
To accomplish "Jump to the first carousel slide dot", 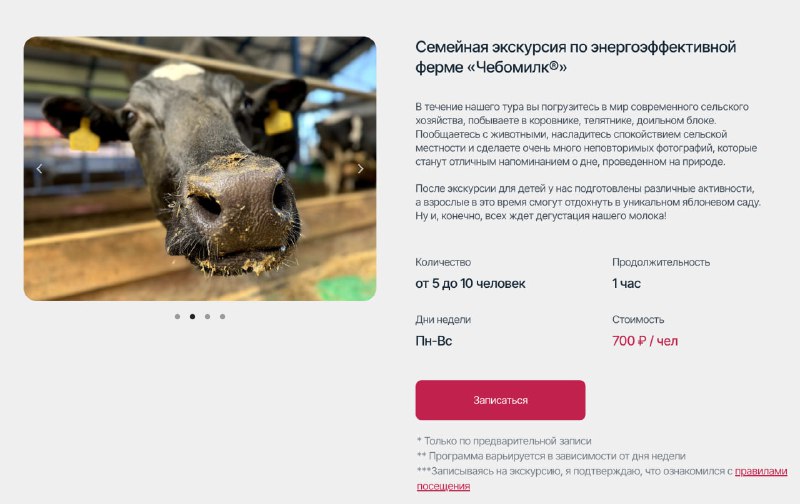I will click(177, 317).
